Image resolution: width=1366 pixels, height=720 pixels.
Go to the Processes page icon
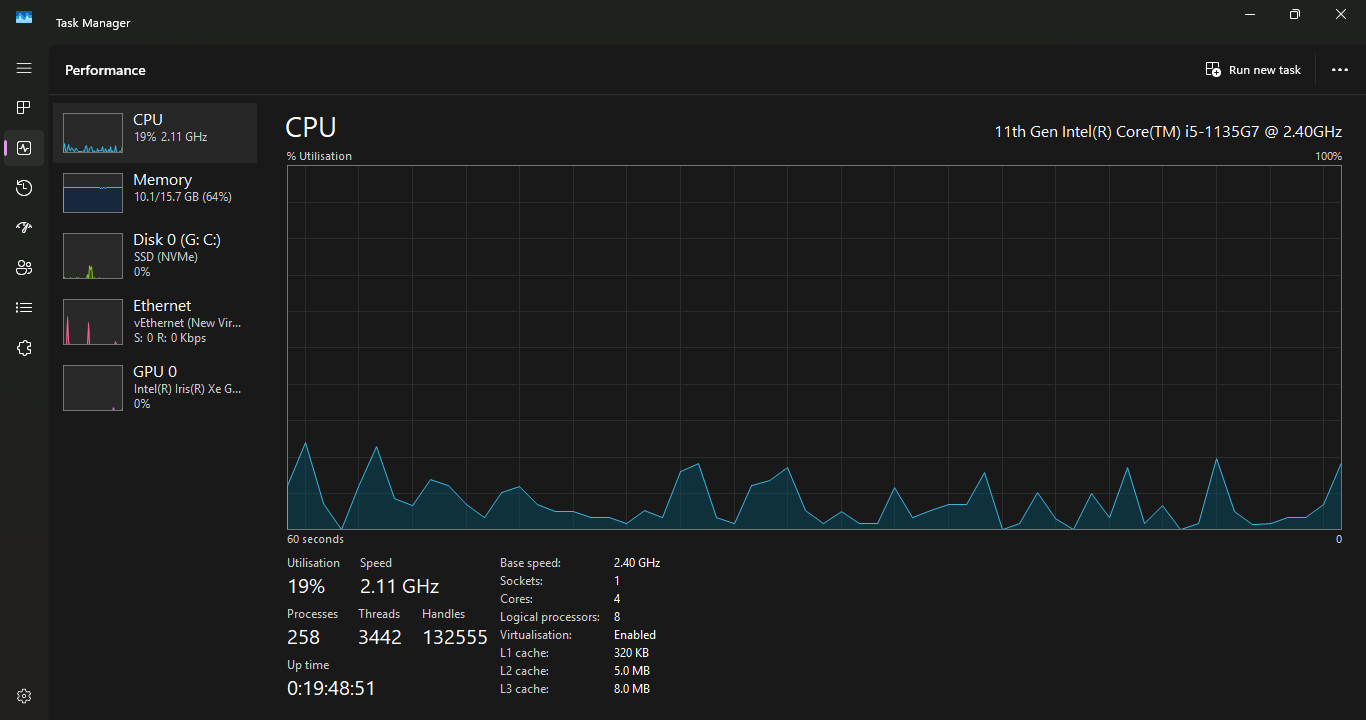click(x=24, y=108)
